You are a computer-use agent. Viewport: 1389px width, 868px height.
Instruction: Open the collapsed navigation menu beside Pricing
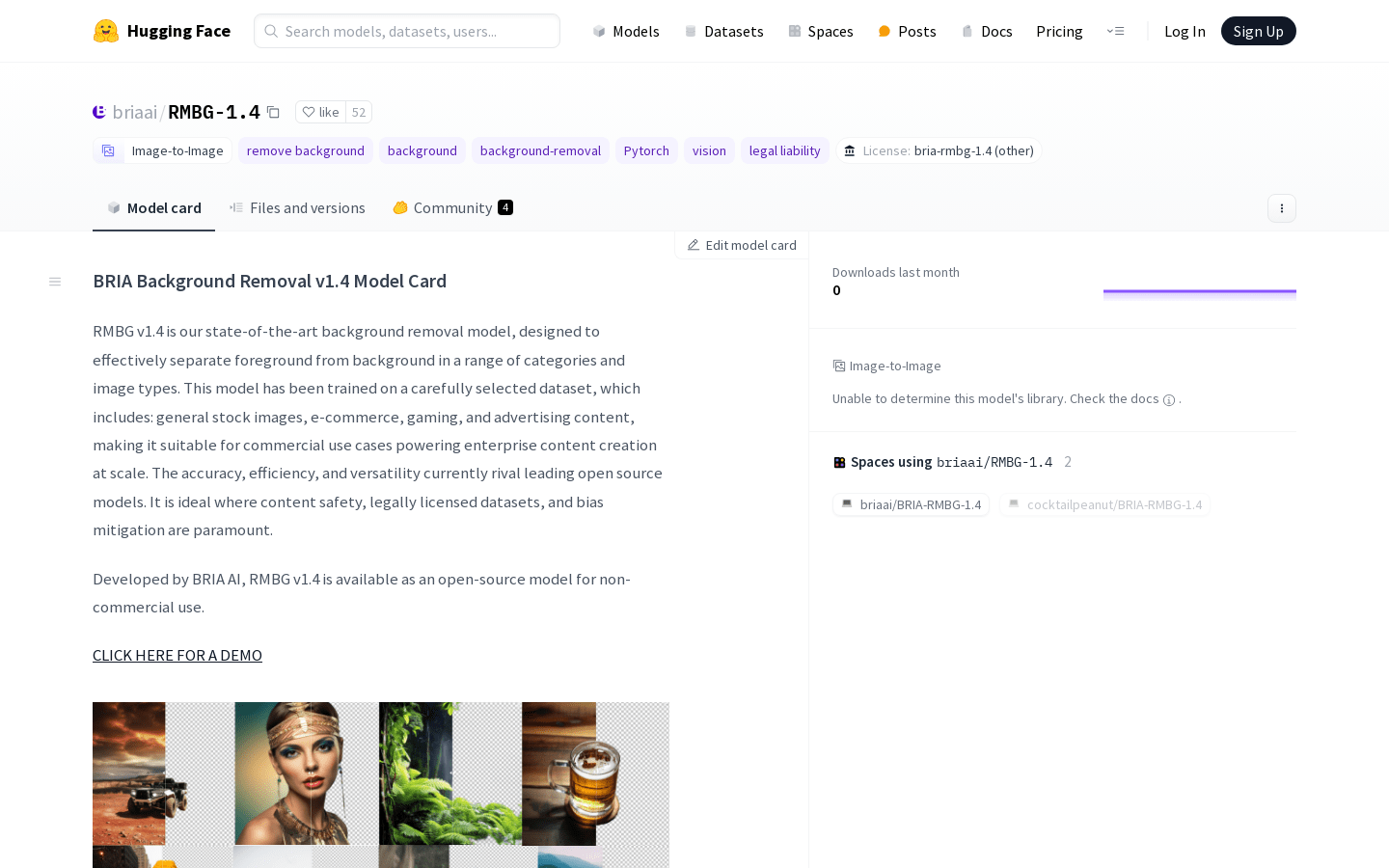coord(1116,31)
